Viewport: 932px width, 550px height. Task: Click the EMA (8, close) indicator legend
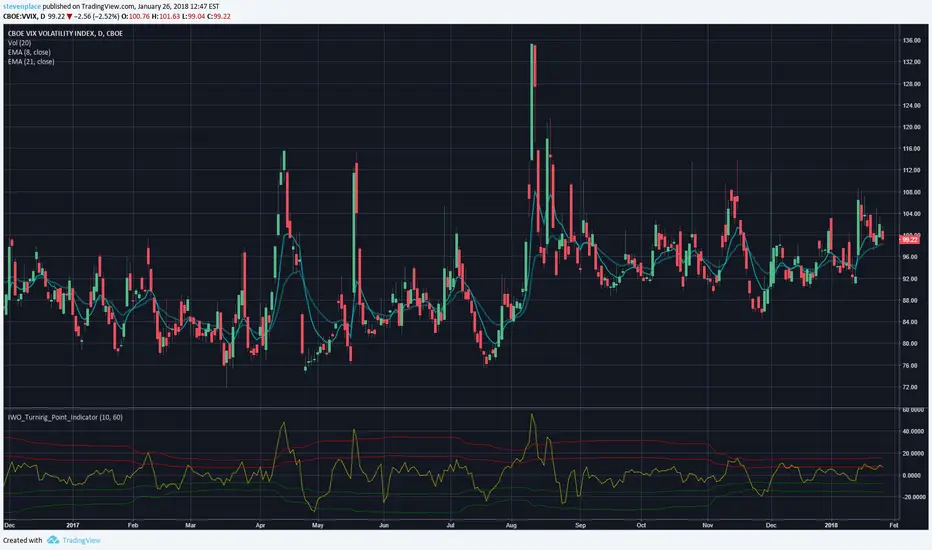click(x=29, y=52)
